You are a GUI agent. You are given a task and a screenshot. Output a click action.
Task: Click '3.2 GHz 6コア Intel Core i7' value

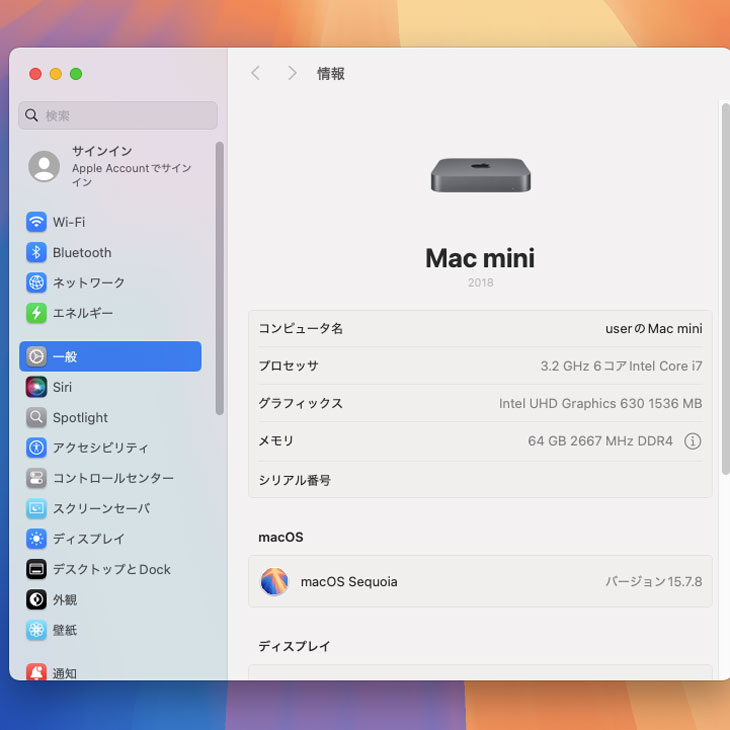[x=621, y=366]
